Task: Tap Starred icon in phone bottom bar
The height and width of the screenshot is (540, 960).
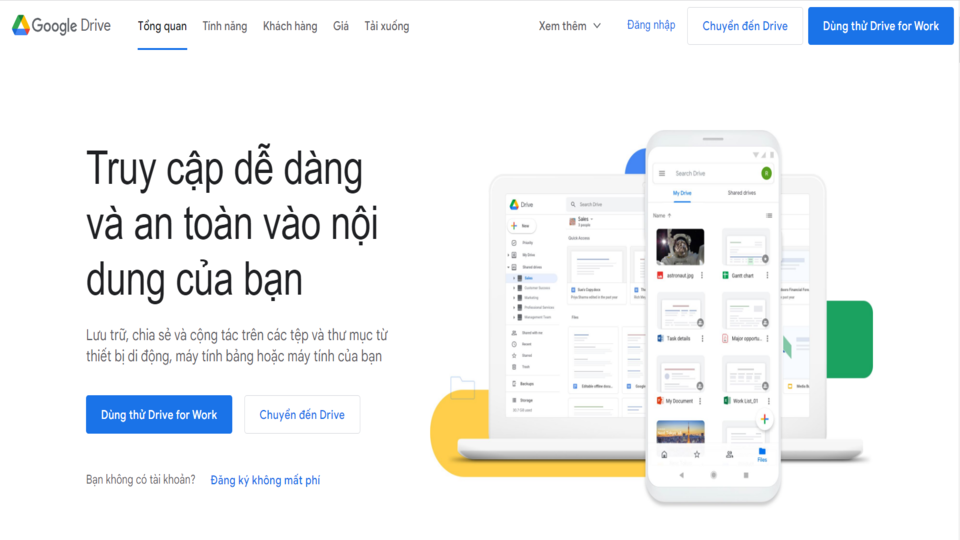Action: coord(697,455)
